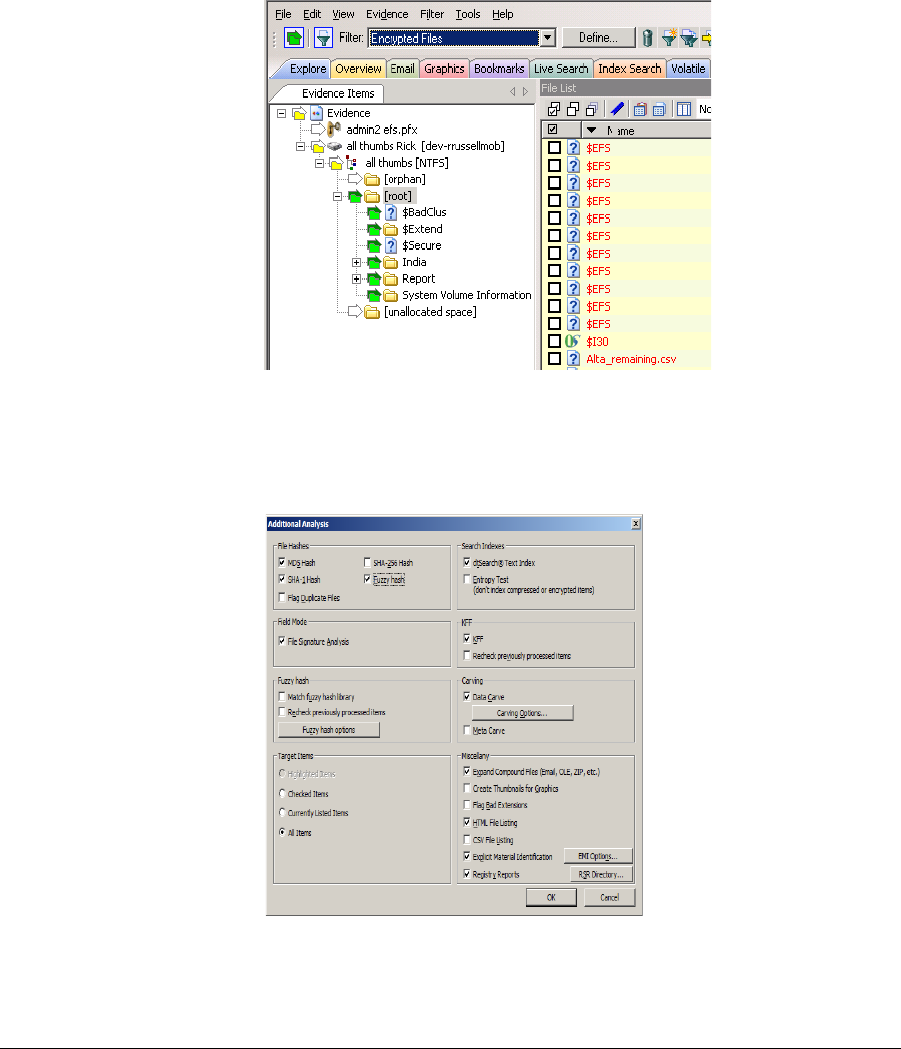Click the green QuickPick arrow beside India folder
The image size is (901, 1049).
click(x=374, y=262)
